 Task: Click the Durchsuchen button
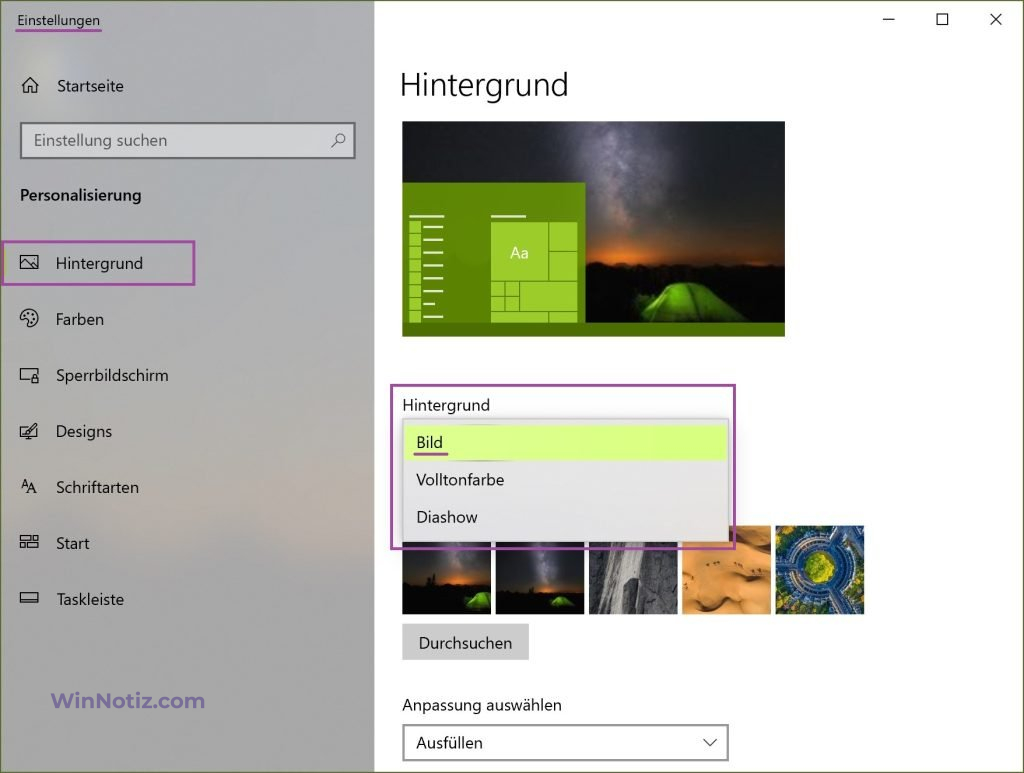click(465, 642)
